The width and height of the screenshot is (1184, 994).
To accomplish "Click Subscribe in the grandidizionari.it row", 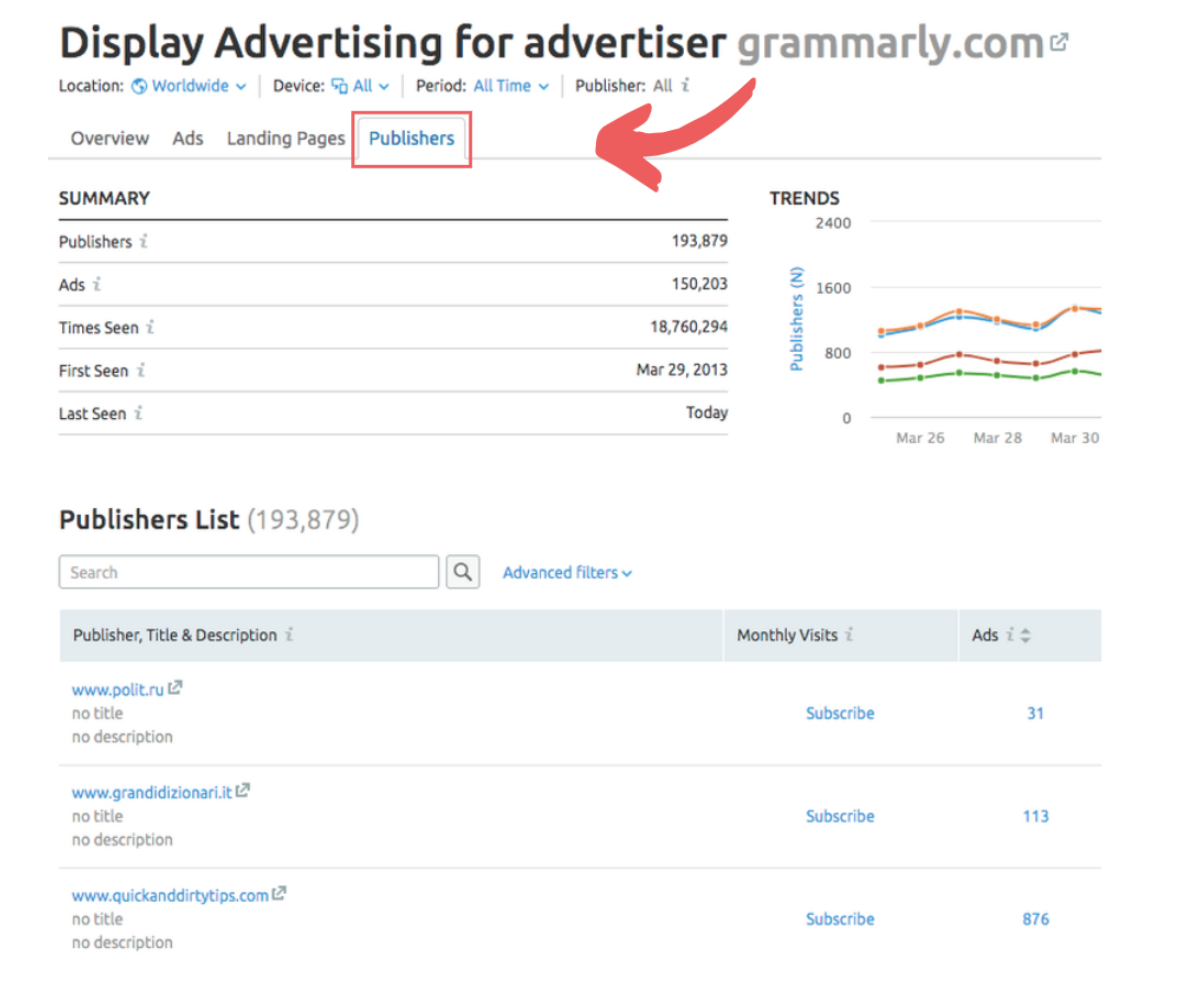I will (840, 816).
